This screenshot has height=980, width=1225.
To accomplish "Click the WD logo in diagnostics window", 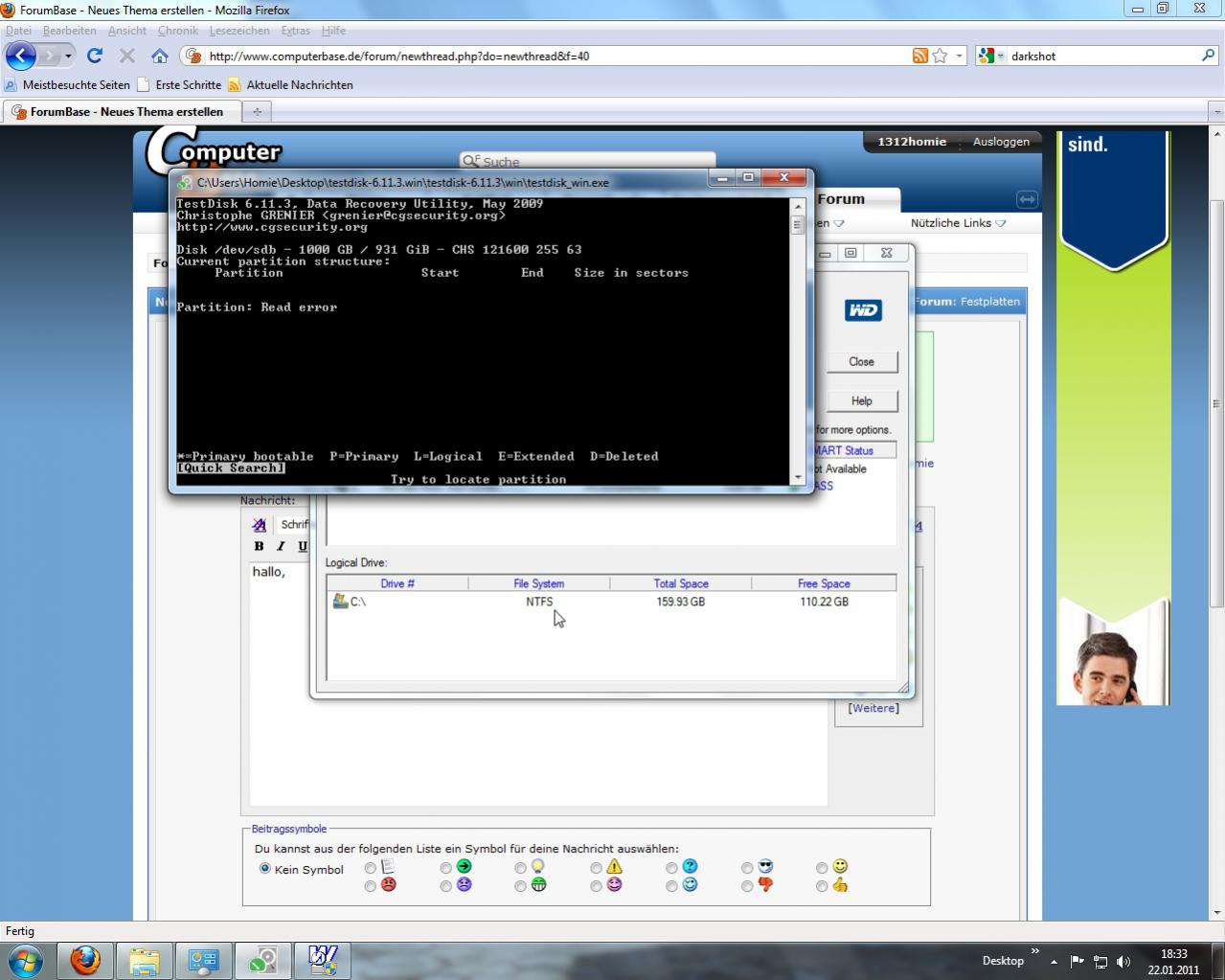I will 863,309.
